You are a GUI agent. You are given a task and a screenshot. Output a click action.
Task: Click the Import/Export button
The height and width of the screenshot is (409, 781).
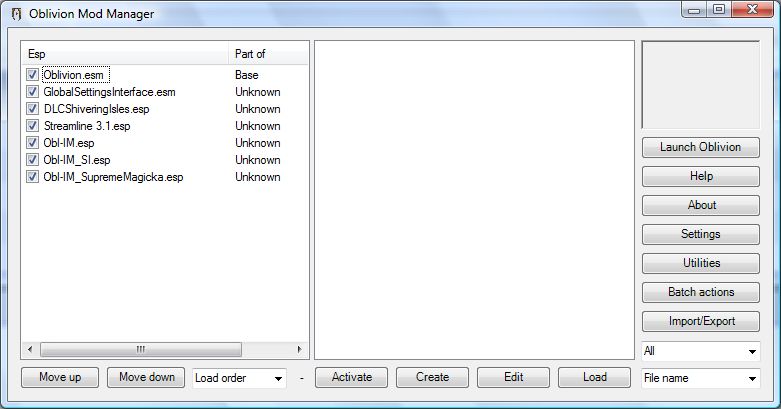click(x=700, y=321)
